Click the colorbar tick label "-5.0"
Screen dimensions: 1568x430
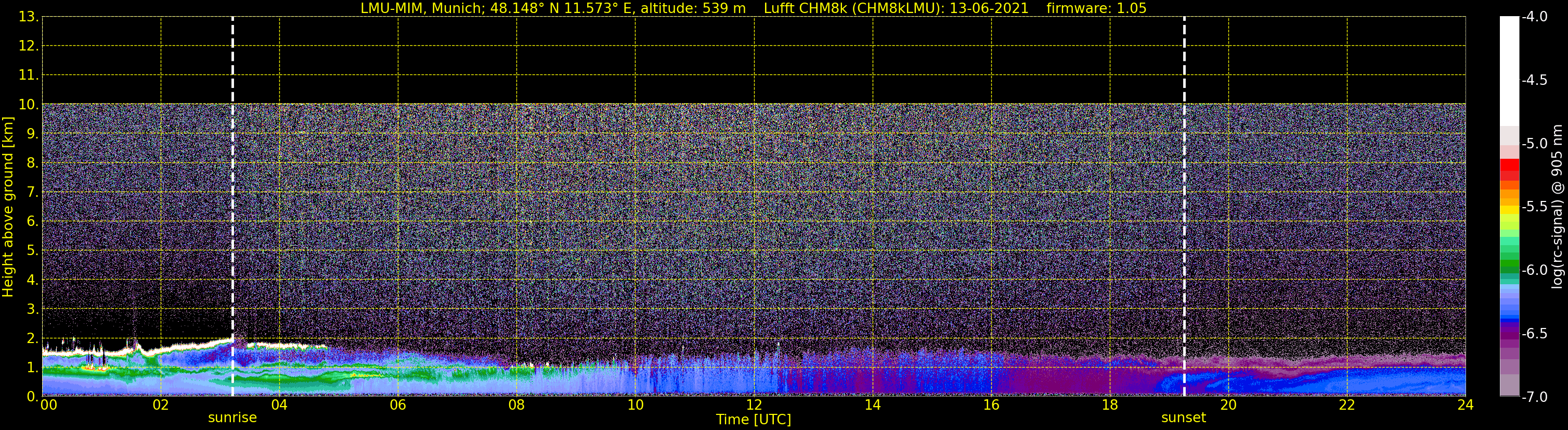pyautogui.click(x=1534, y=144)
